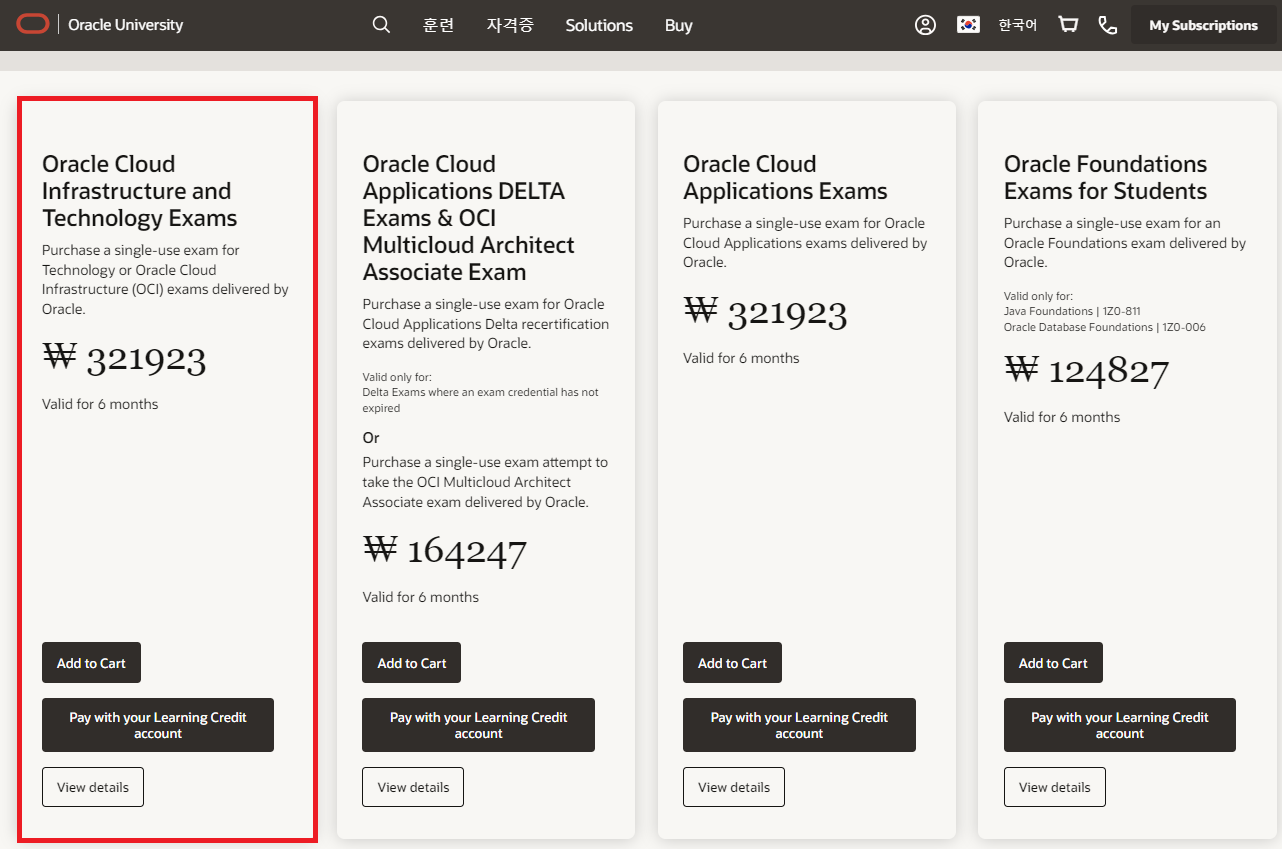
Task: Click the Delta Exams credential not expired note
Action: [480, 400]
